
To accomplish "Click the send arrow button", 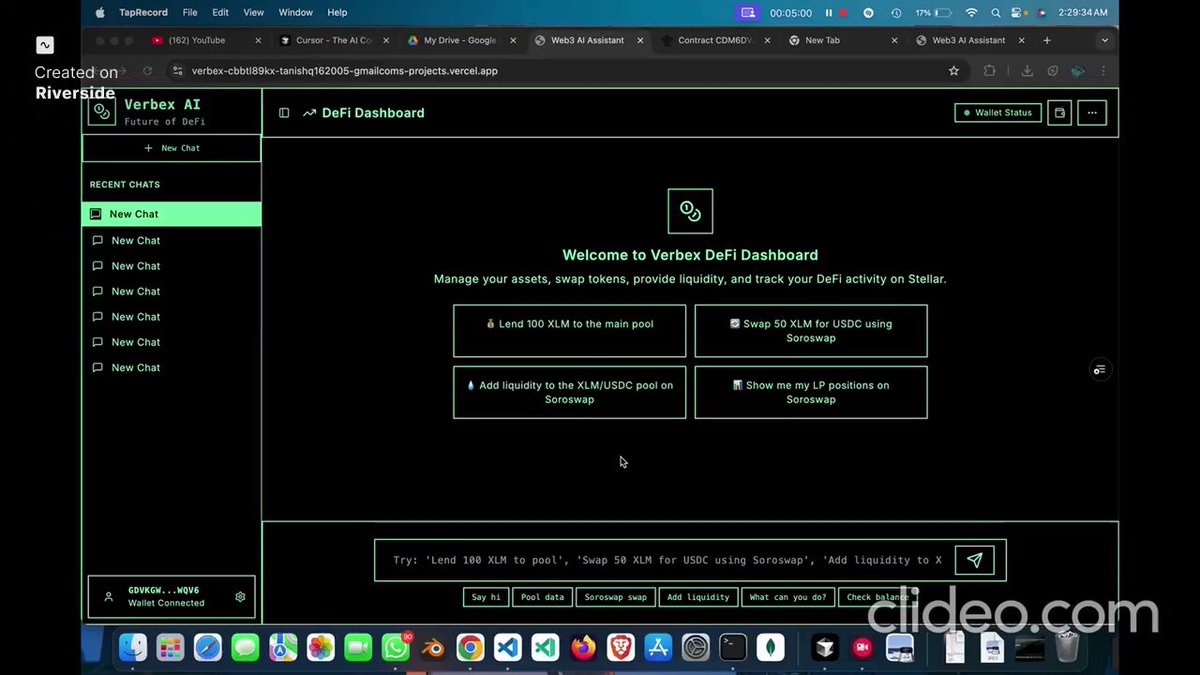I will point(974,560).
